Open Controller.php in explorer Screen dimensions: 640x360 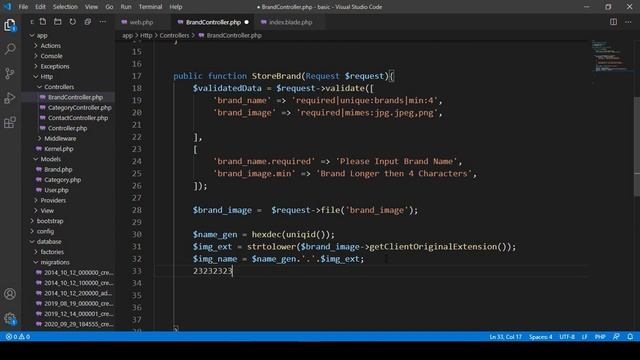(x=67, y=128)
